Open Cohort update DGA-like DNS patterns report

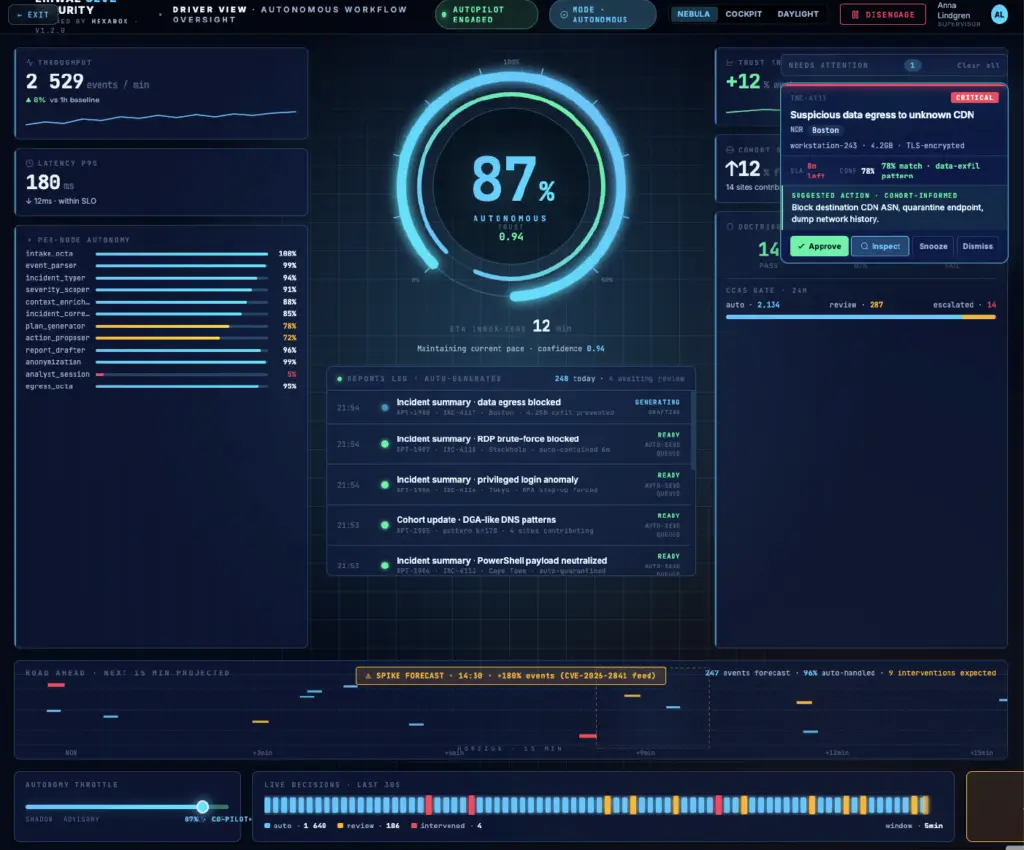(x=509, y=525)
